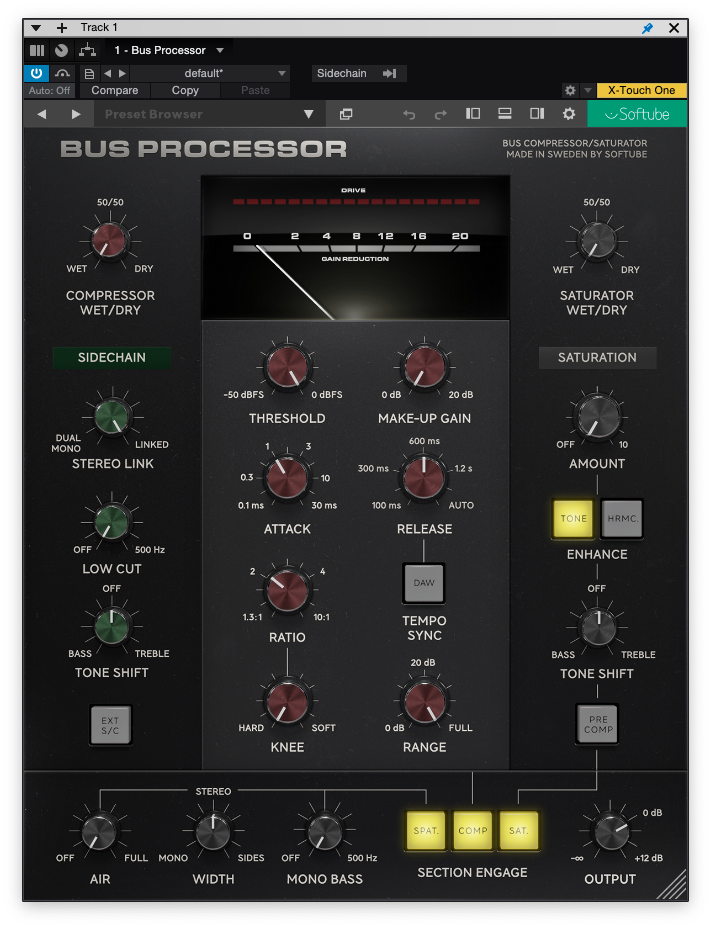Toggle the SPAT. section engage button

tap(426, 830)
